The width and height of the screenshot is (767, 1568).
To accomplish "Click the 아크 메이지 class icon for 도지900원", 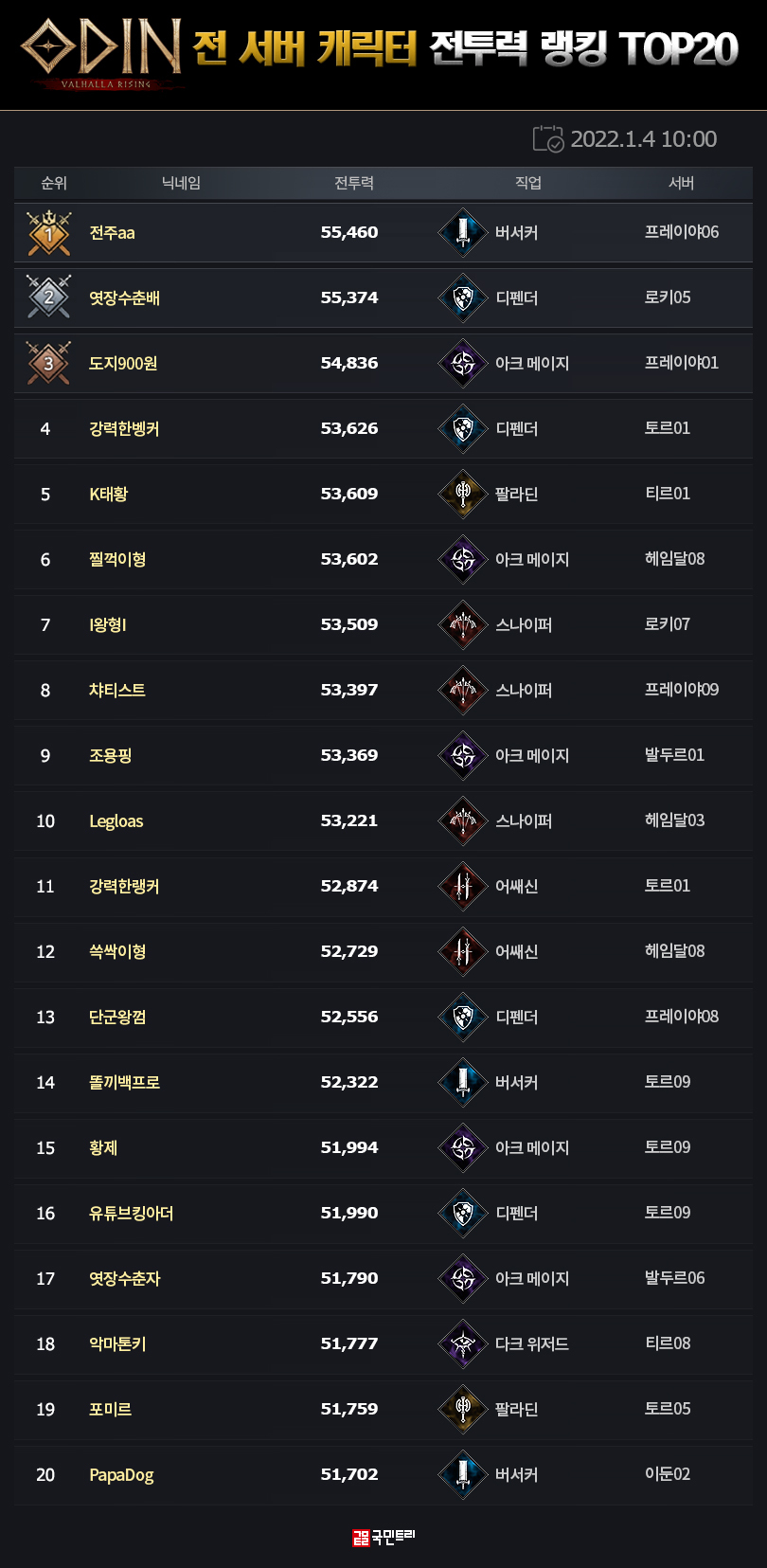I will coord(463,363).
